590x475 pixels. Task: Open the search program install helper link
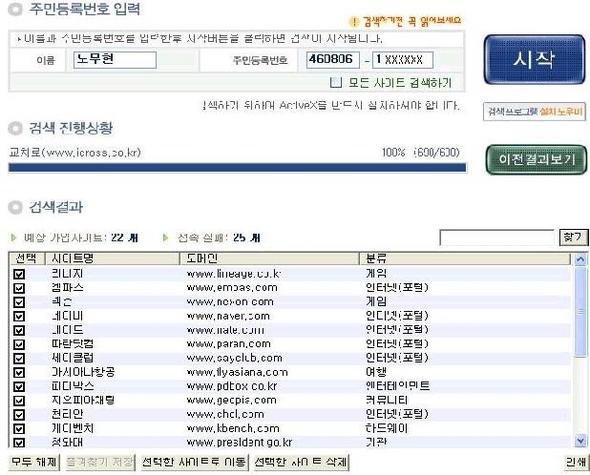pos(534,111)
